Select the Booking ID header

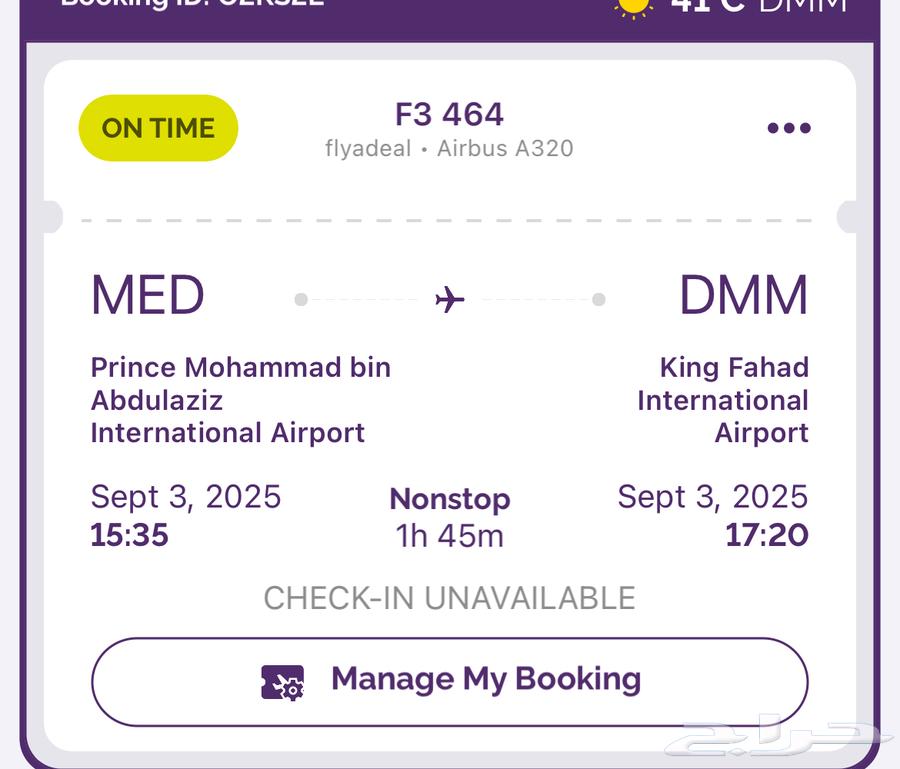point(190,5)
